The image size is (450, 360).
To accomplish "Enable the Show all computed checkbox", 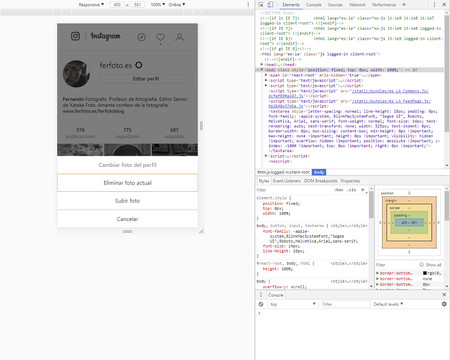I will coord(422,264).
